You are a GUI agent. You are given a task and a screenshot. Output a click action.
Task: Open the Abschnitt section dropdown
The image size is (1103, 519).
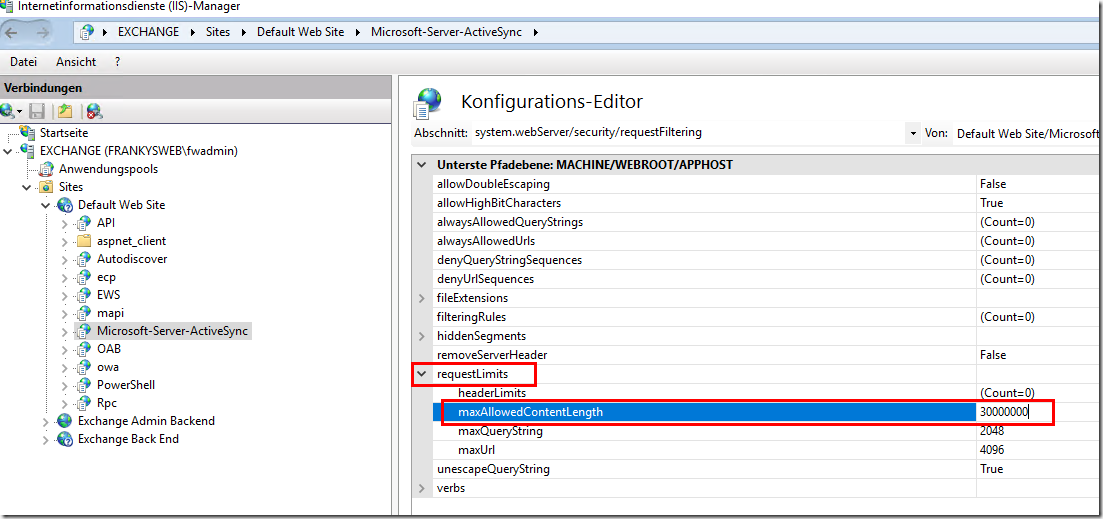[913, 132]
